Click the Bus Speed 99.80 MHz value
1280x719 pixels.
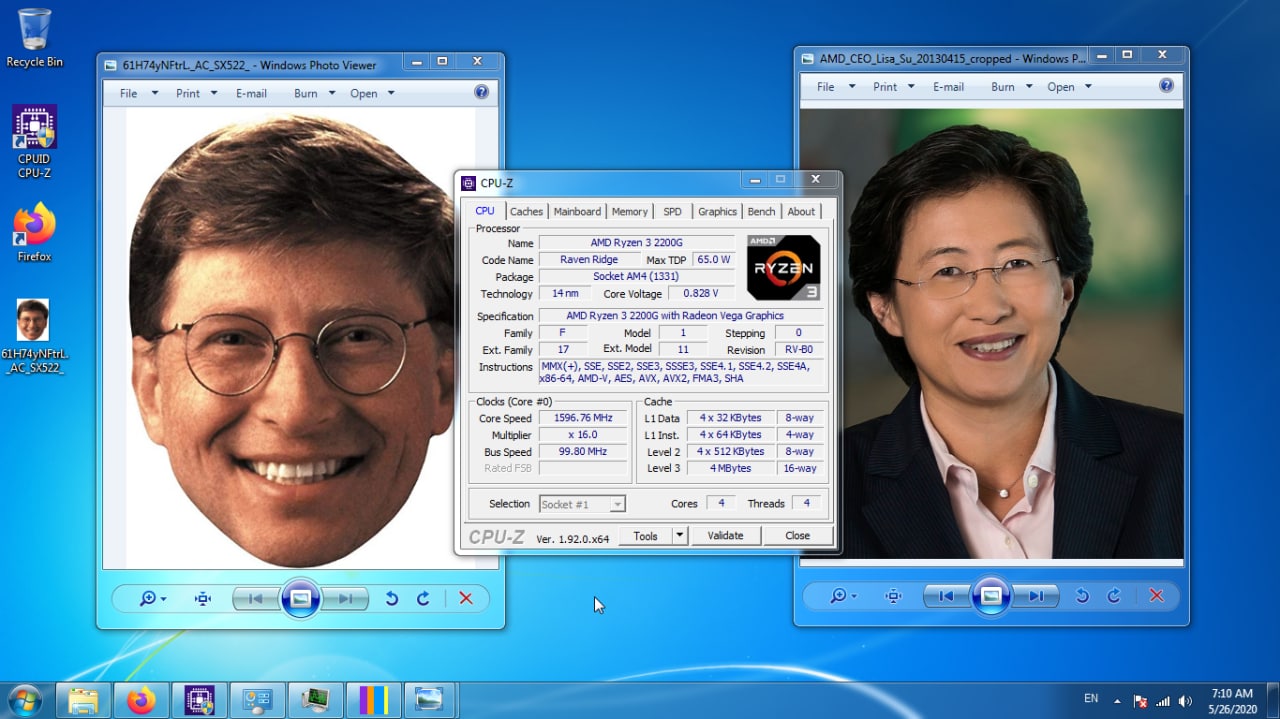point(583,452)
